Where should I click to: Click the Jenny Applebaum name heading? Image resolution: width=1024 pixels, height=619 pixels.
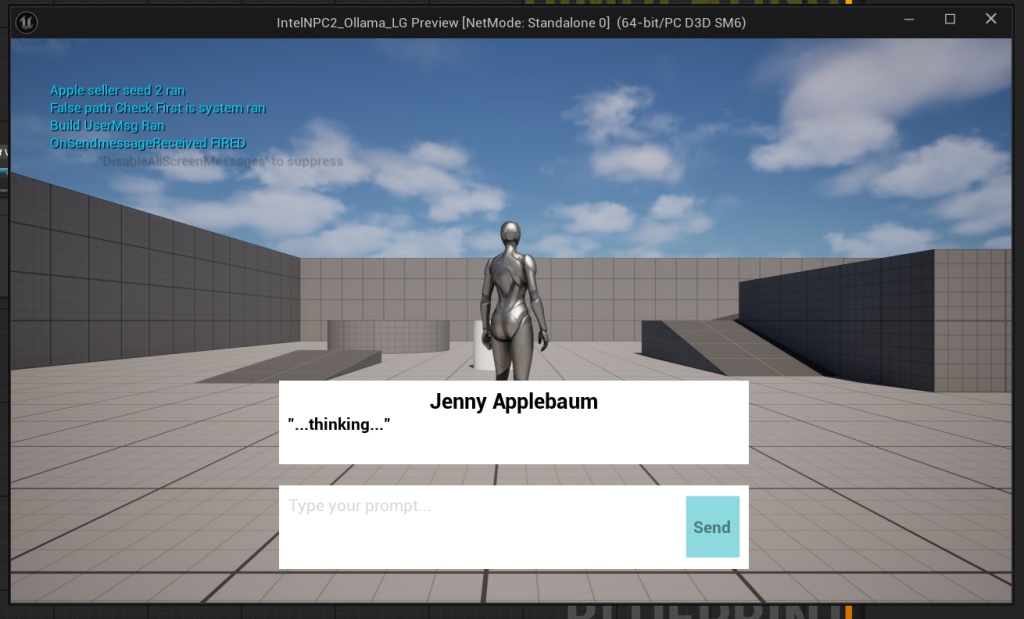coord(513,402)
